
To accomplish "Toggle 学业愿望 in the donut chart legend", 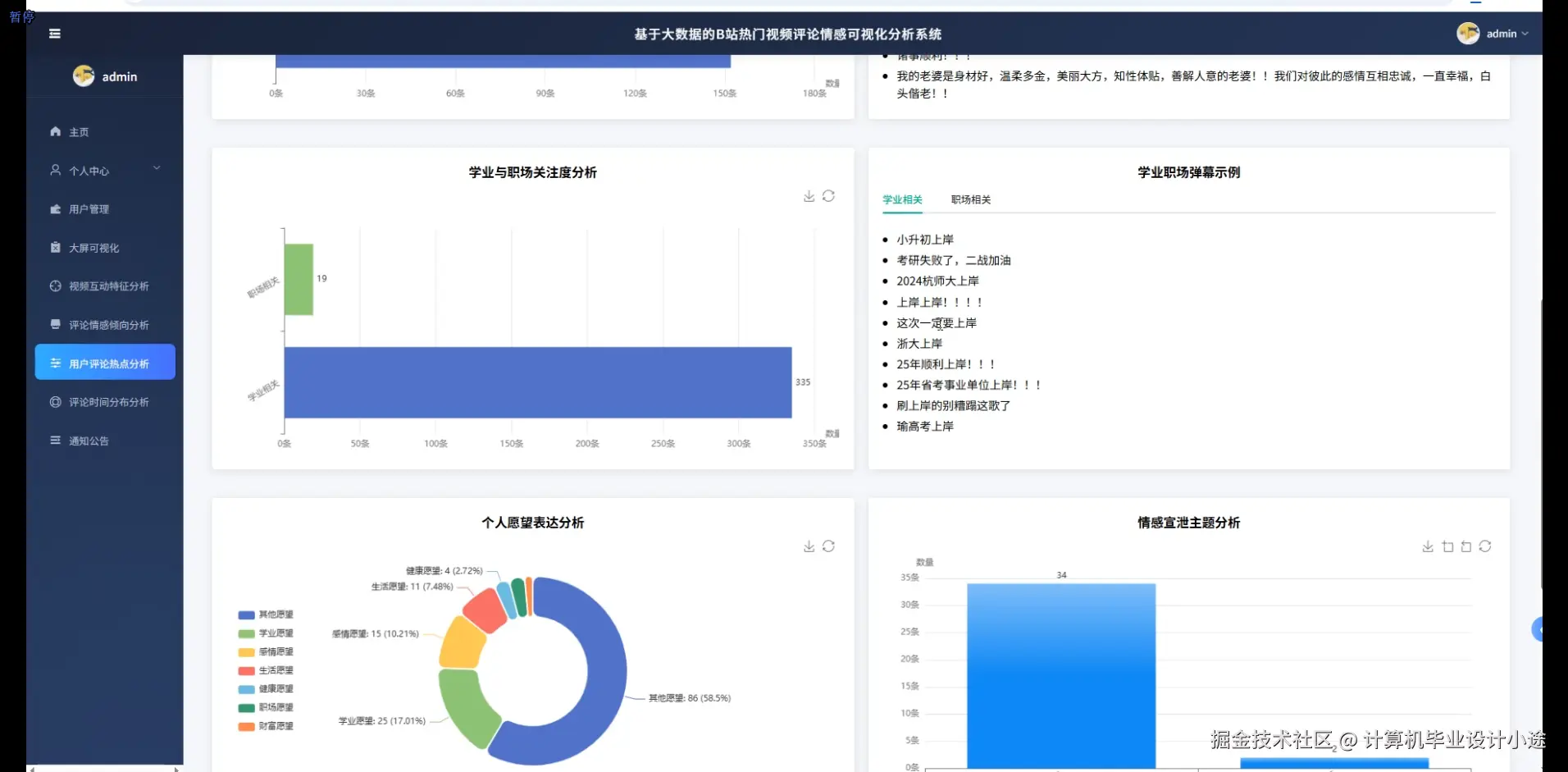I will pos(266,633).
